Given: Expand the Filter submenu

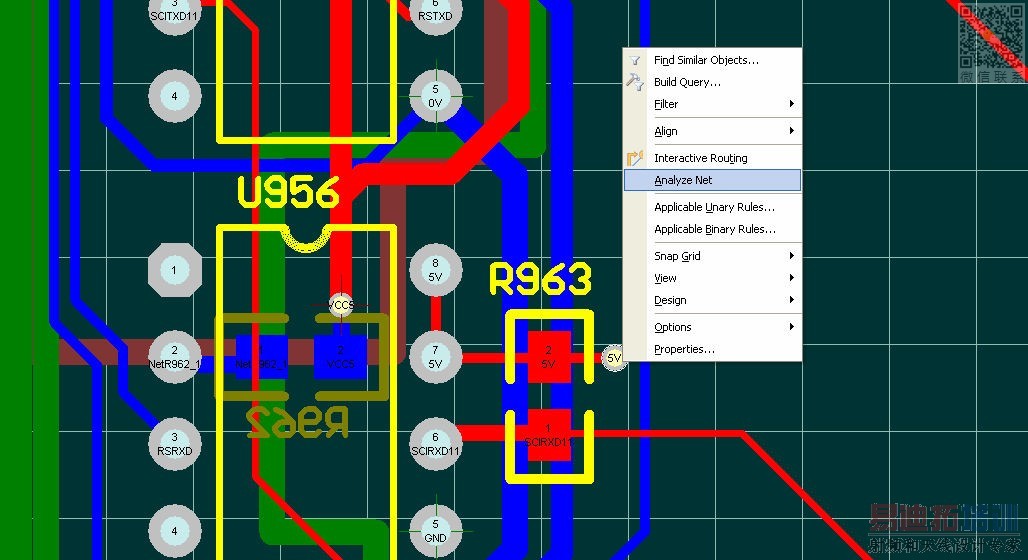Looking at the screenshot, I should tap(712, 104).
